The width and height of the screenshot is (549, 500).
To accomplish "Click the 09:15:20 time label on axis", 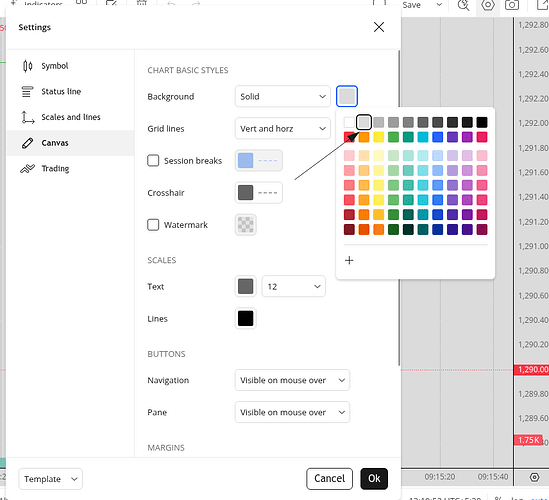I will (440, 477).
